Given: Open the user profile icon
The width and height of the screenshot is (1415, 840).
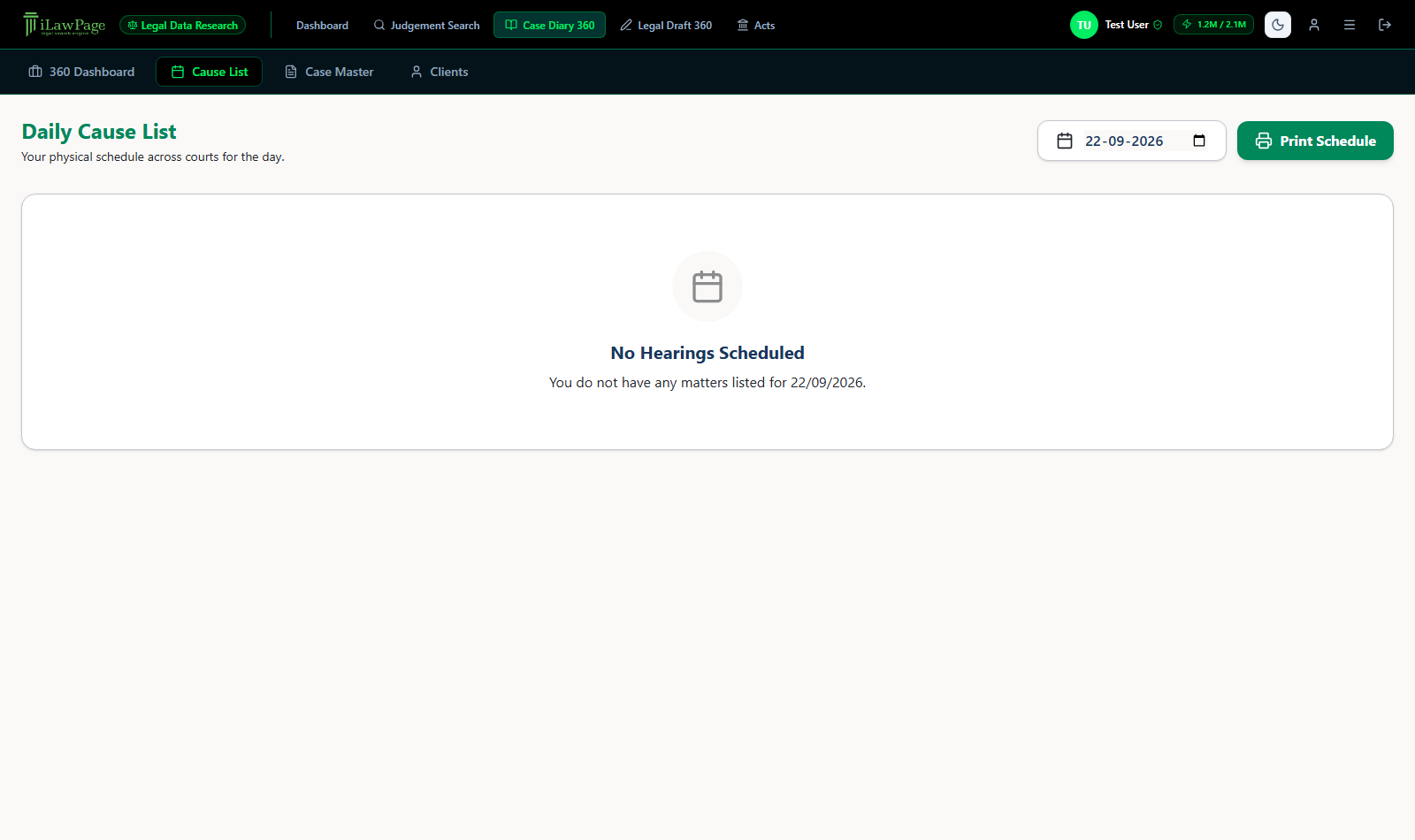Looking at the screenshot, I should click(1314, 25).
